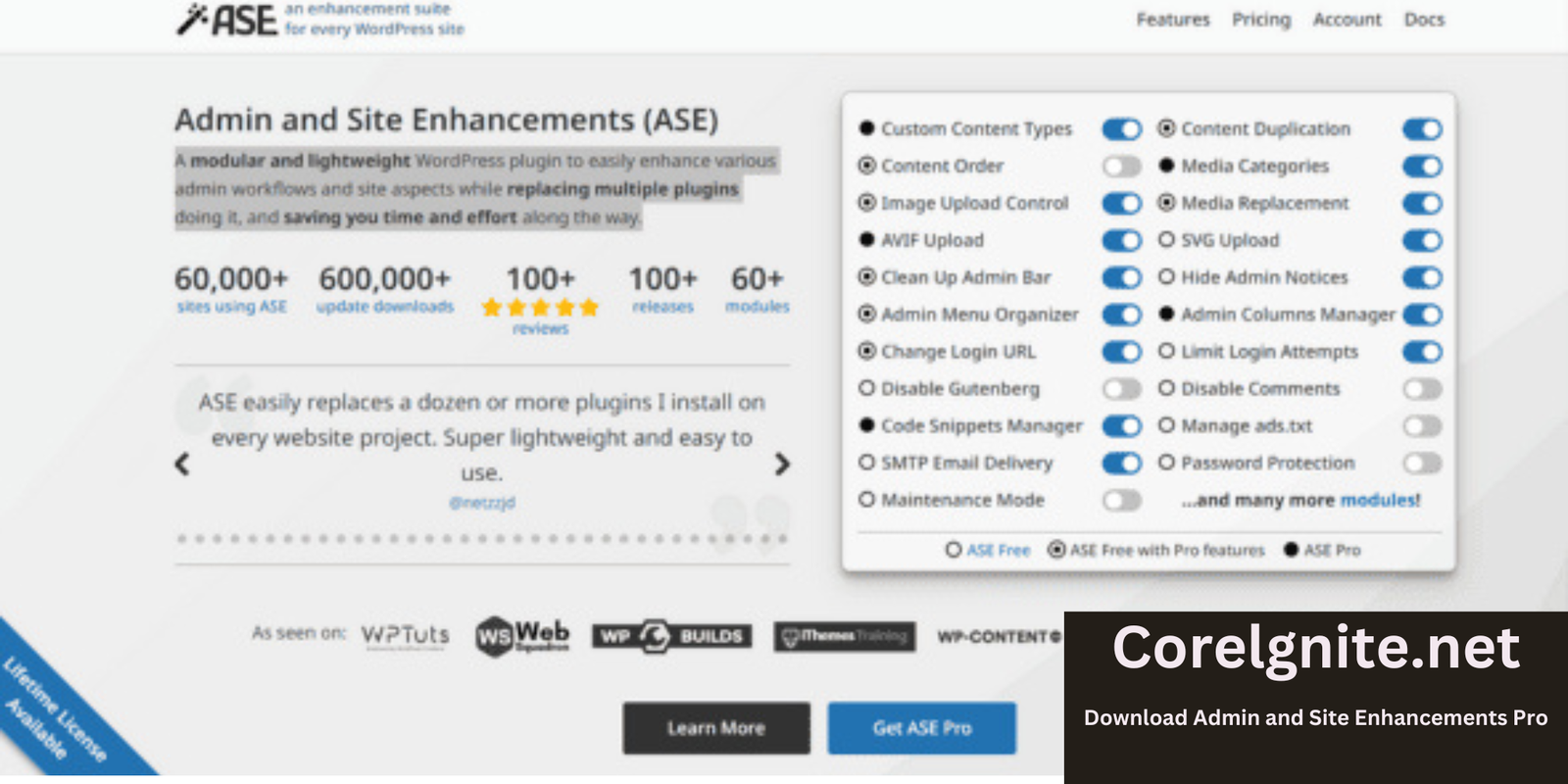Click the Learn More button
Image resolution: width=1568 pixels, height=784 pixels.
point(716,728)
